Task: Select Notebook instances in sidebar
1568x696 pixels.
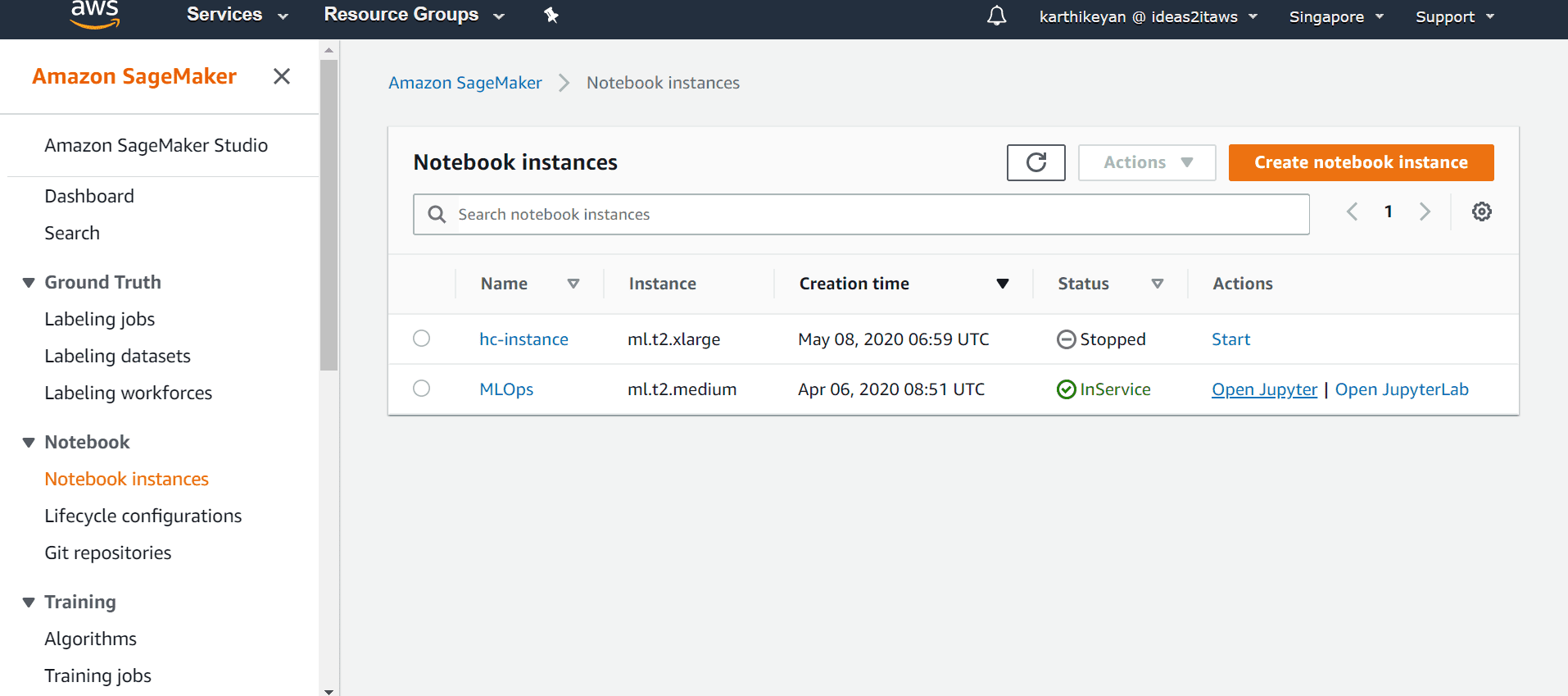Action: (x=126, y=479)
